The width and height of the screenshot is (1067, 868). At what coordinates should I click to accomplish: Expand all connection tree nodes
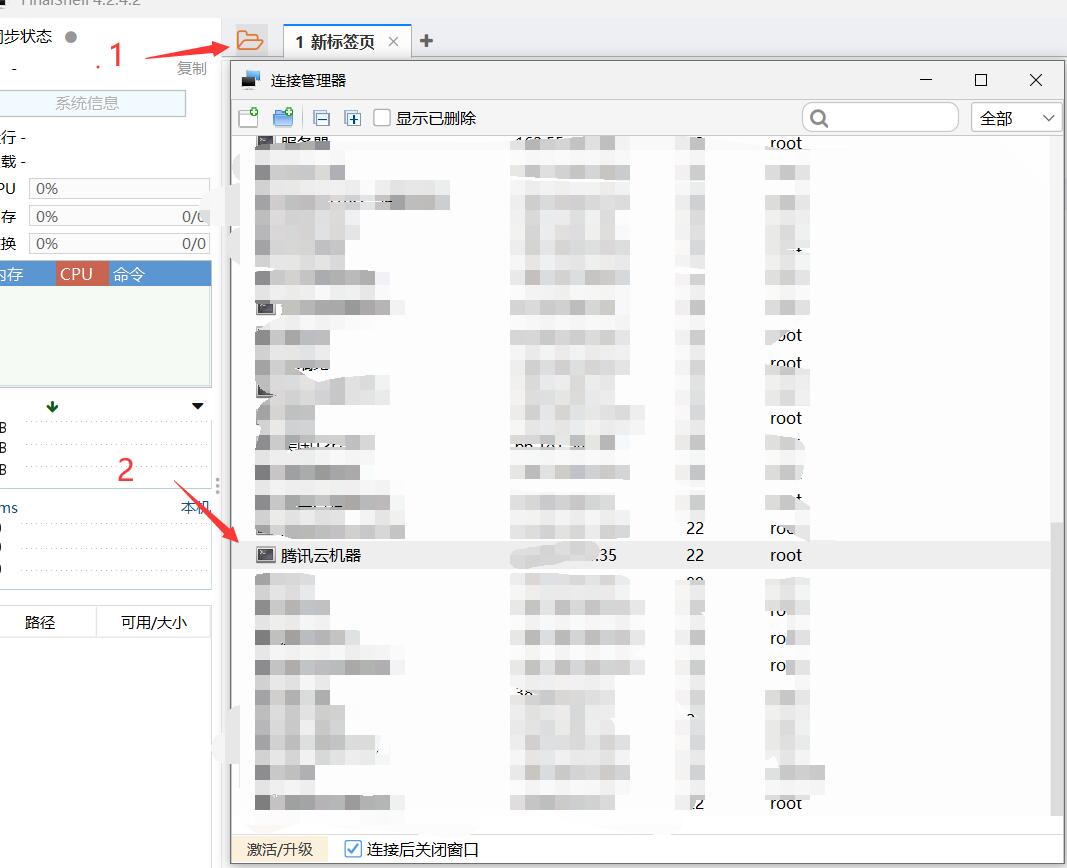coord(352,118)
